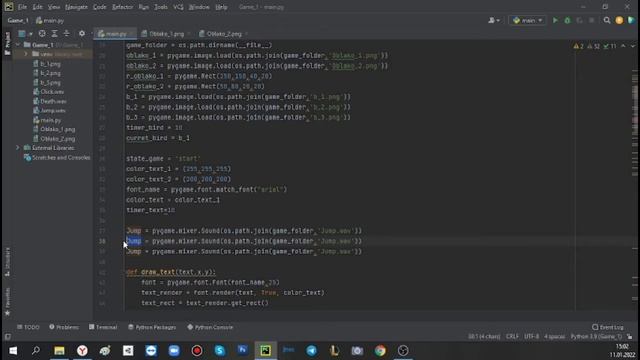Viewport: 640px width, 360px height.
Task: Open the Event Log
Action: point(608,327)
